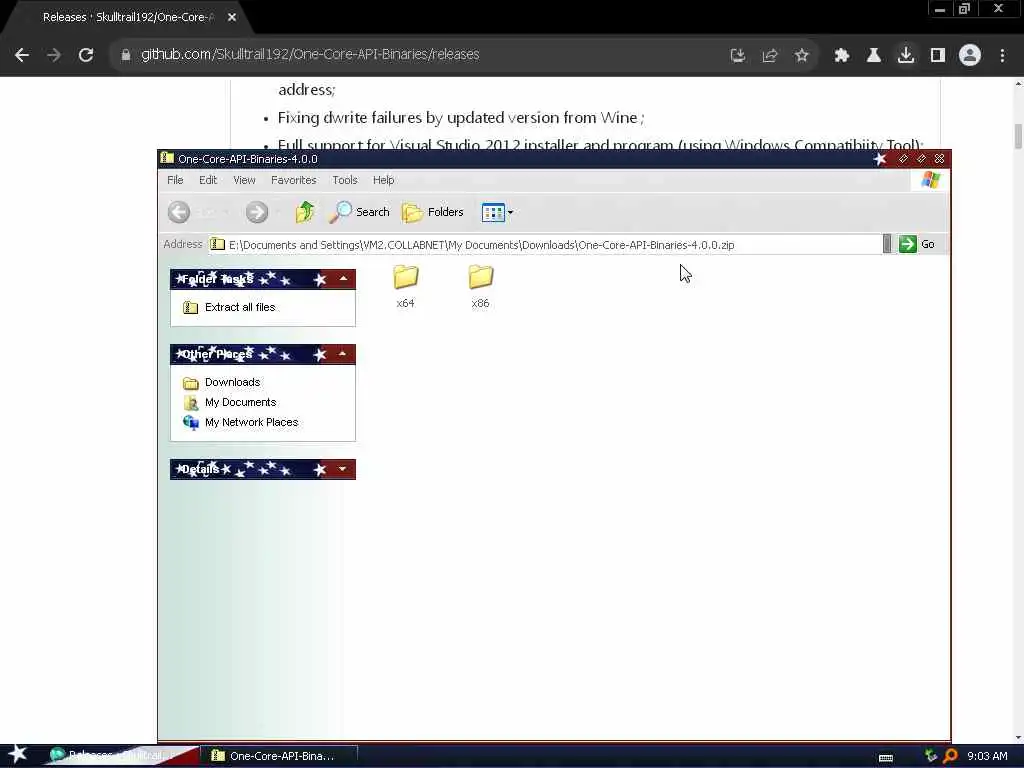Go up one folder level in Explorer
This screenshot has height=768, width=1024.
(x=305, y=212)
